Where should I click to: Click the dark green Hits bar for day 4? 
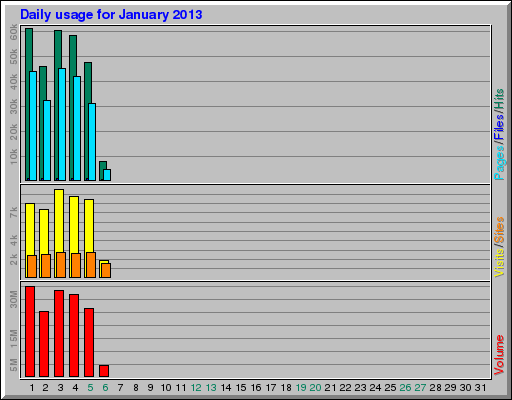coord(73,108)
